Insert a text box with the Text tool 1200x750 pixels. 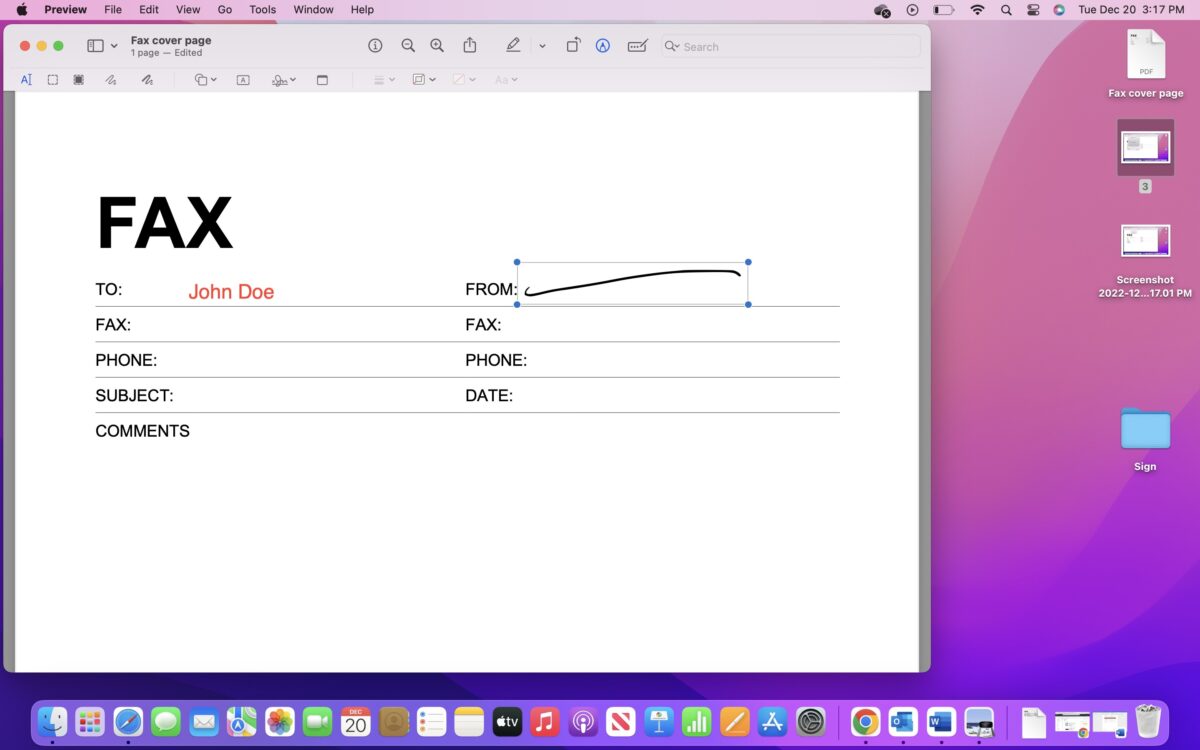(x=243, y=80)
